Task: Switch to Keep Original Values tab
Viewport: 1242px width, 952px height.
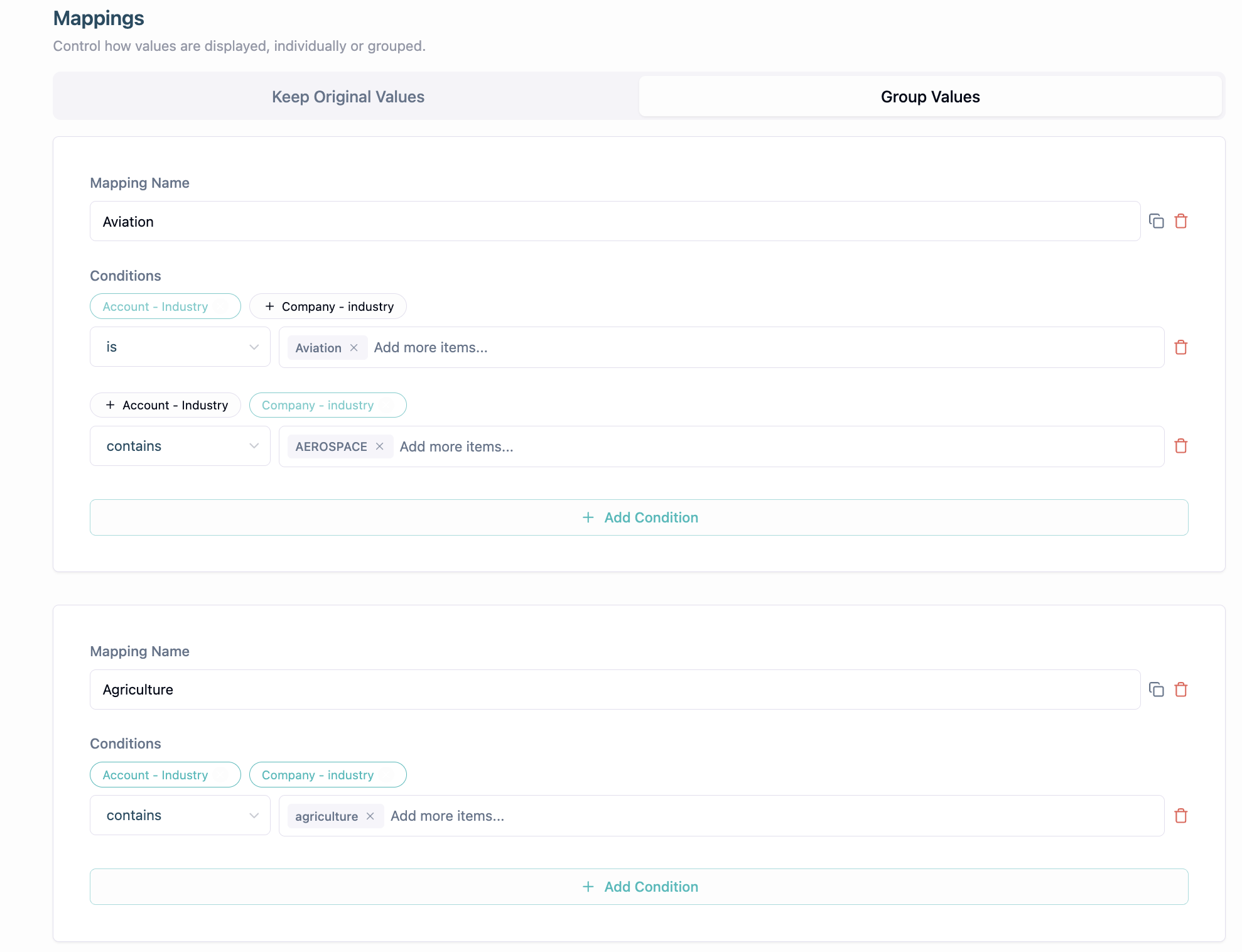Action: pos(348,97)
